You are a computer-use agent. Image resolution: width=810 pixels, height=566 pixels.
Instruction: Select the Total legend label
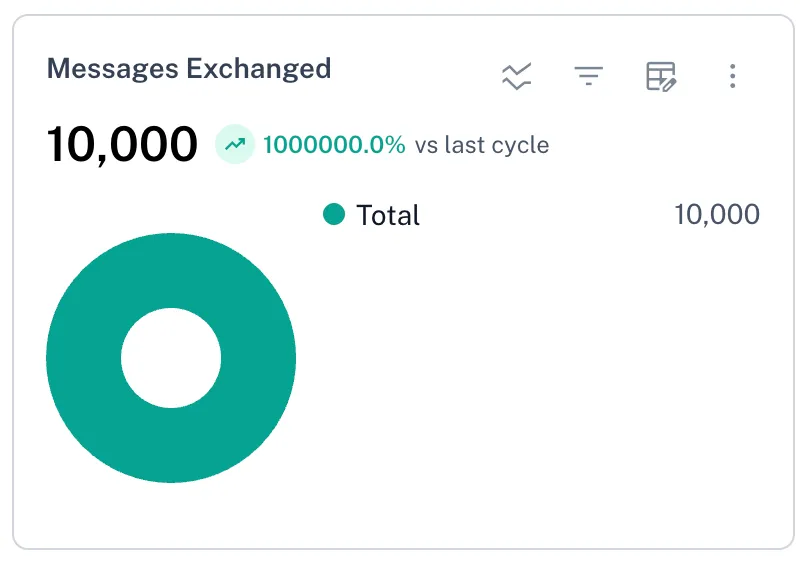[388, 215]
